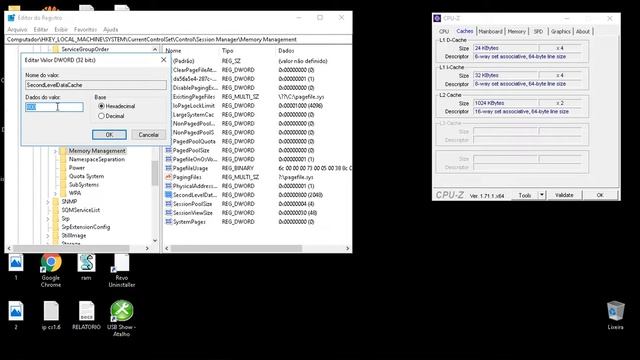Open the RELATORIO document icon
Image resolution: width=640 pixels, height=360 pixels.
pyautogui.click(x=86, y=311)
